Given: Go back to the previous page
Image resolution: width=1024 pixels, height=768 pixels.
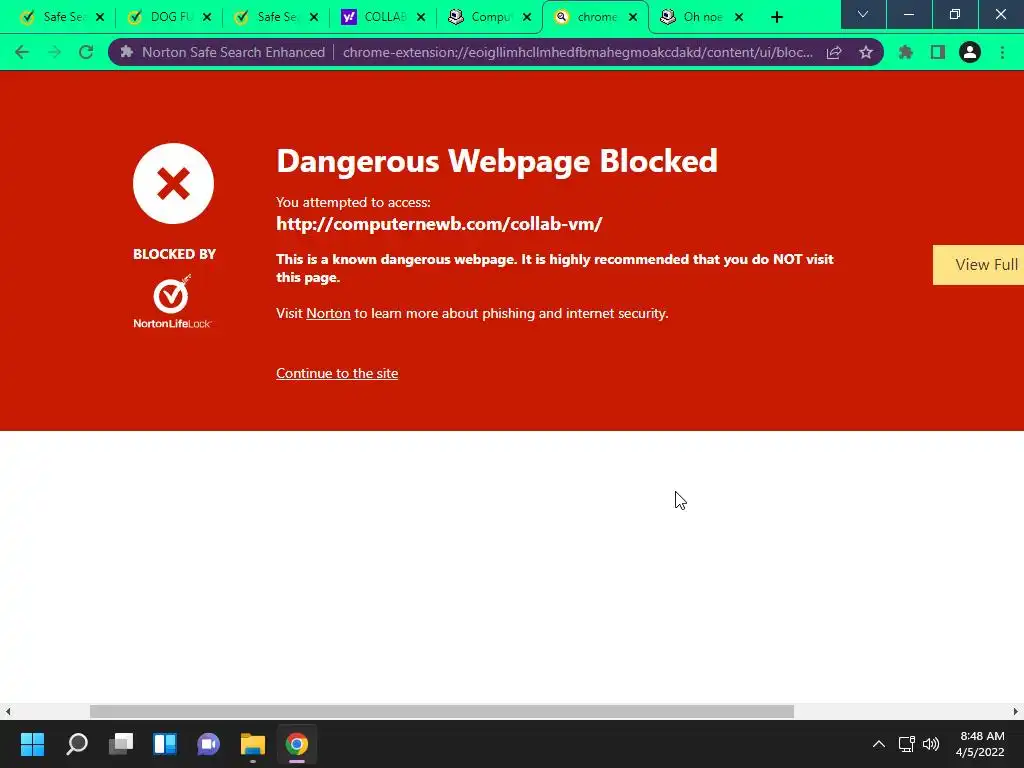Looking at the screenshot, I should tap(22, 52).
